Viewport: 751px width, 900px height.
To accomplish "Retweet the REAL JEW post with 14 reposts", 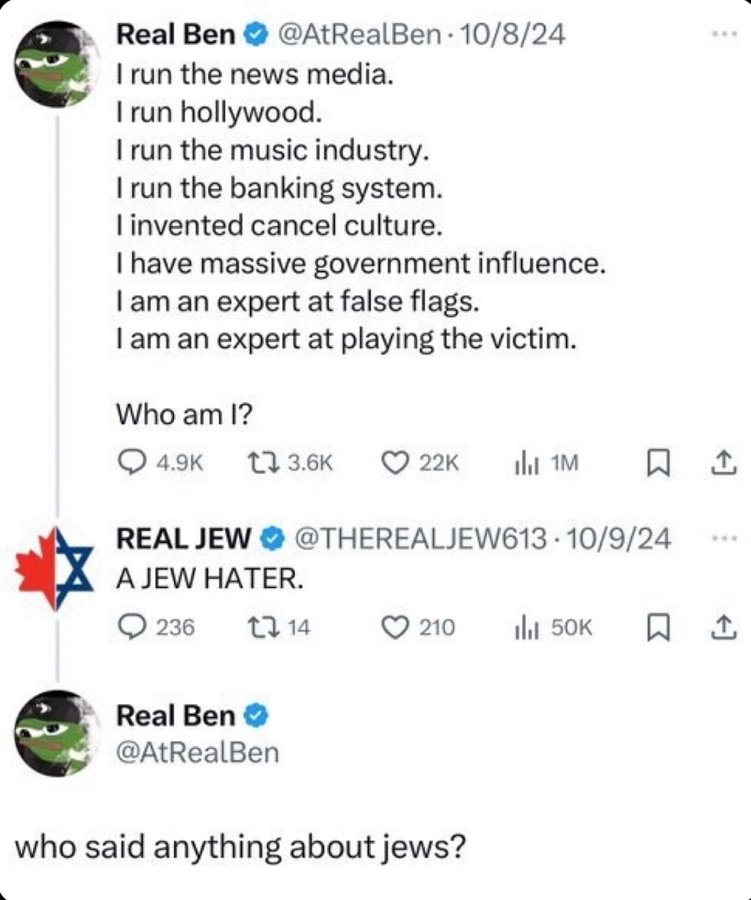I will pyautogui.click(x=278, y=627).
